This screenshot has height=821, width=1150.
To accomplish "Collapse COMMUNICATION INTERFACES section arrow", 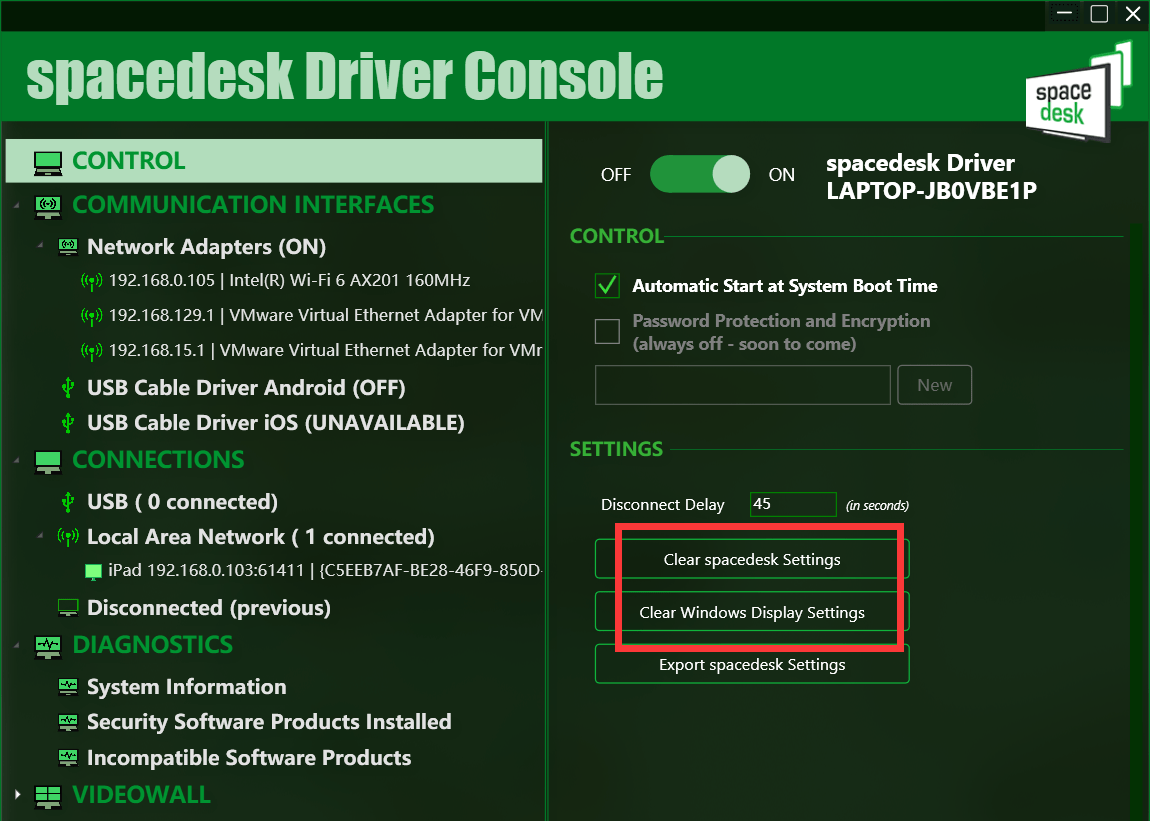I will (17, 205).
